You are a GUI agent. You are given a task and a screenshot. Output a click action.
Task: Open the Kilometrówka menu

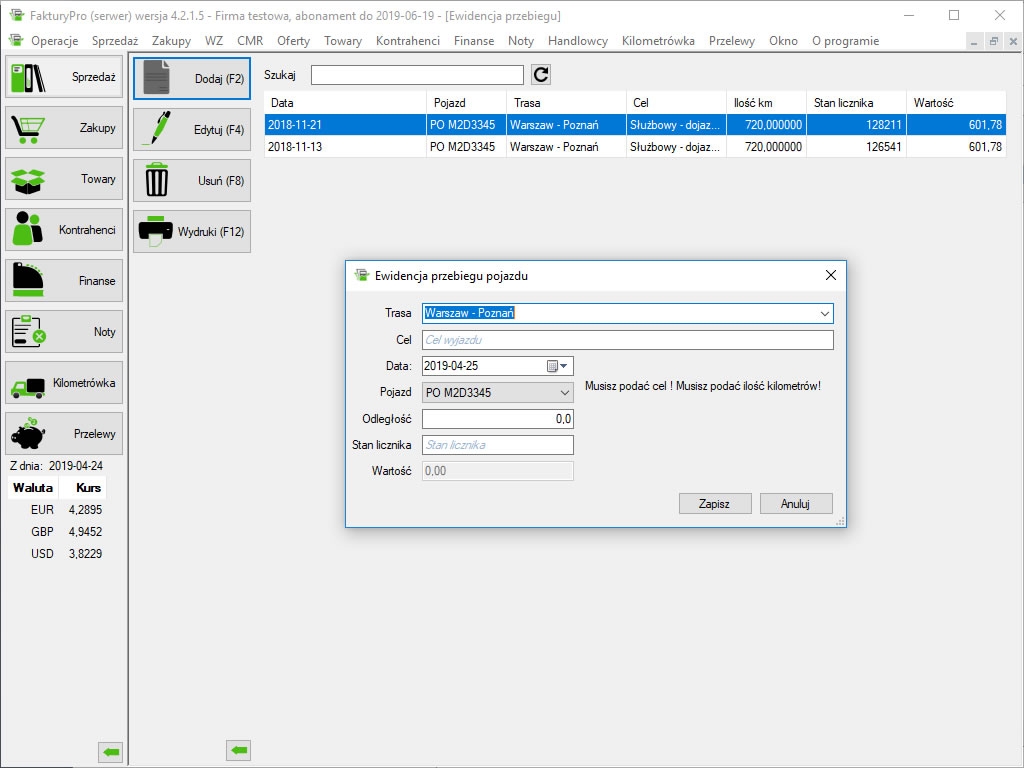tap(657, 41)
